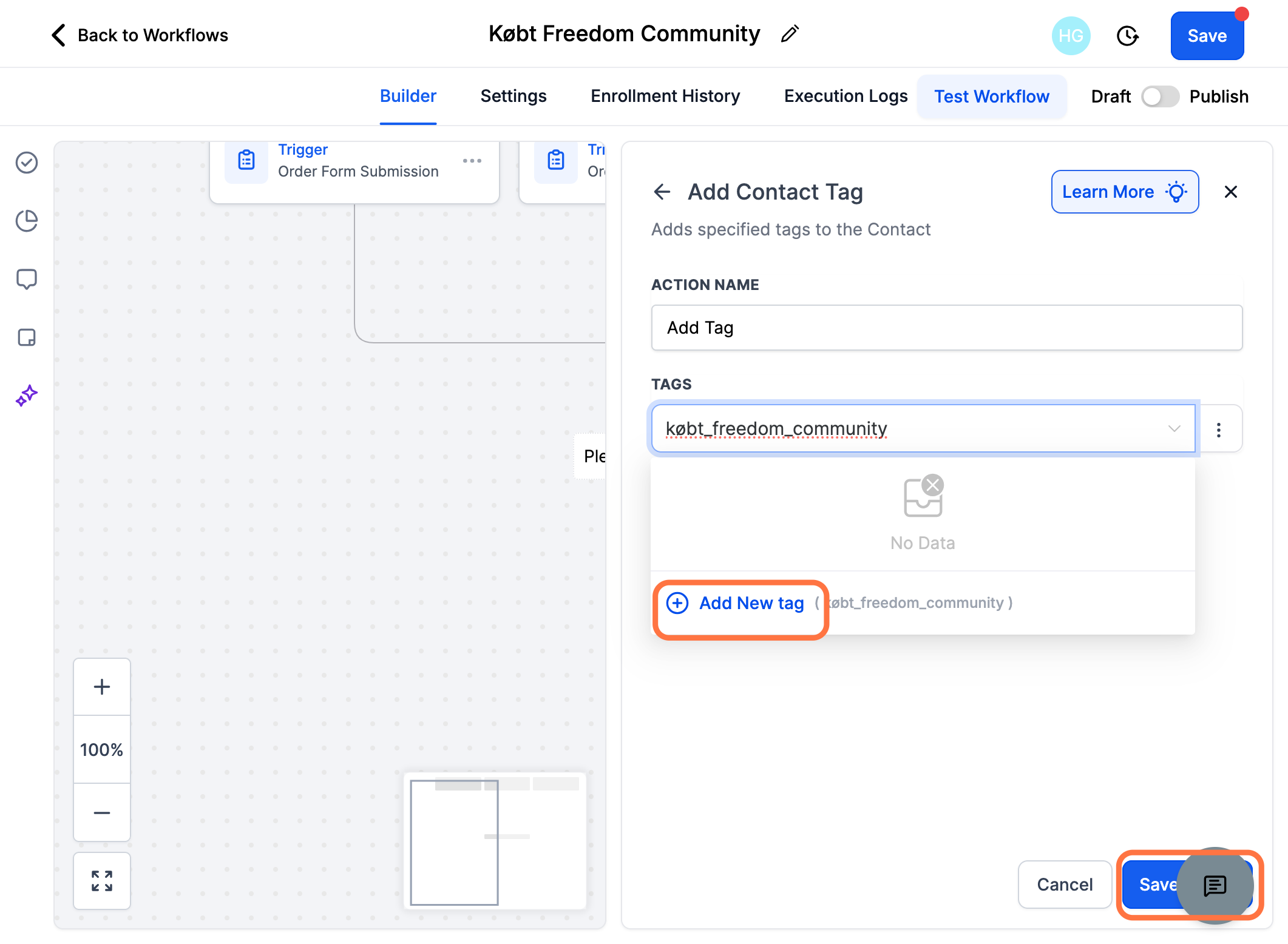The width and height of the screenshot is (1288, 944).
Task: Click the Test Workflow button
Action: 992,96
